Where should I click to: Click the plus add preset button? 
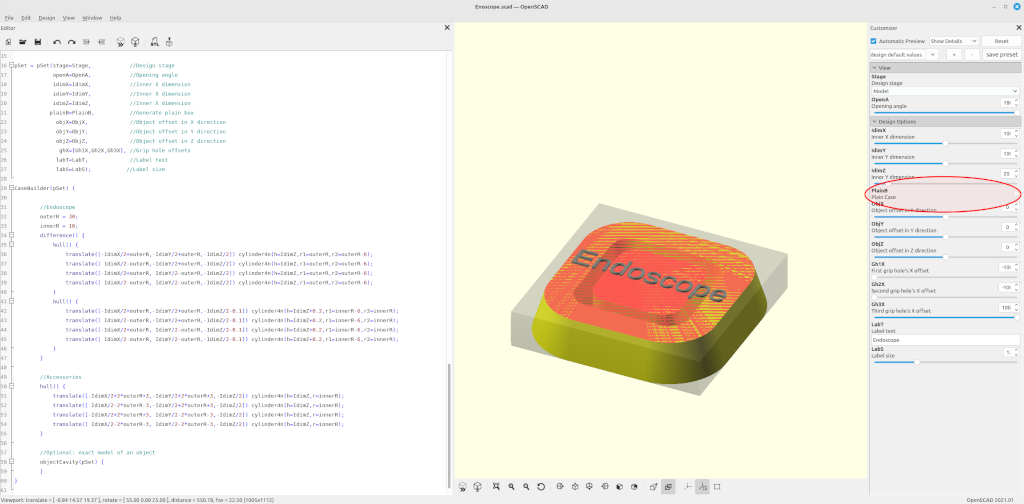953,55
